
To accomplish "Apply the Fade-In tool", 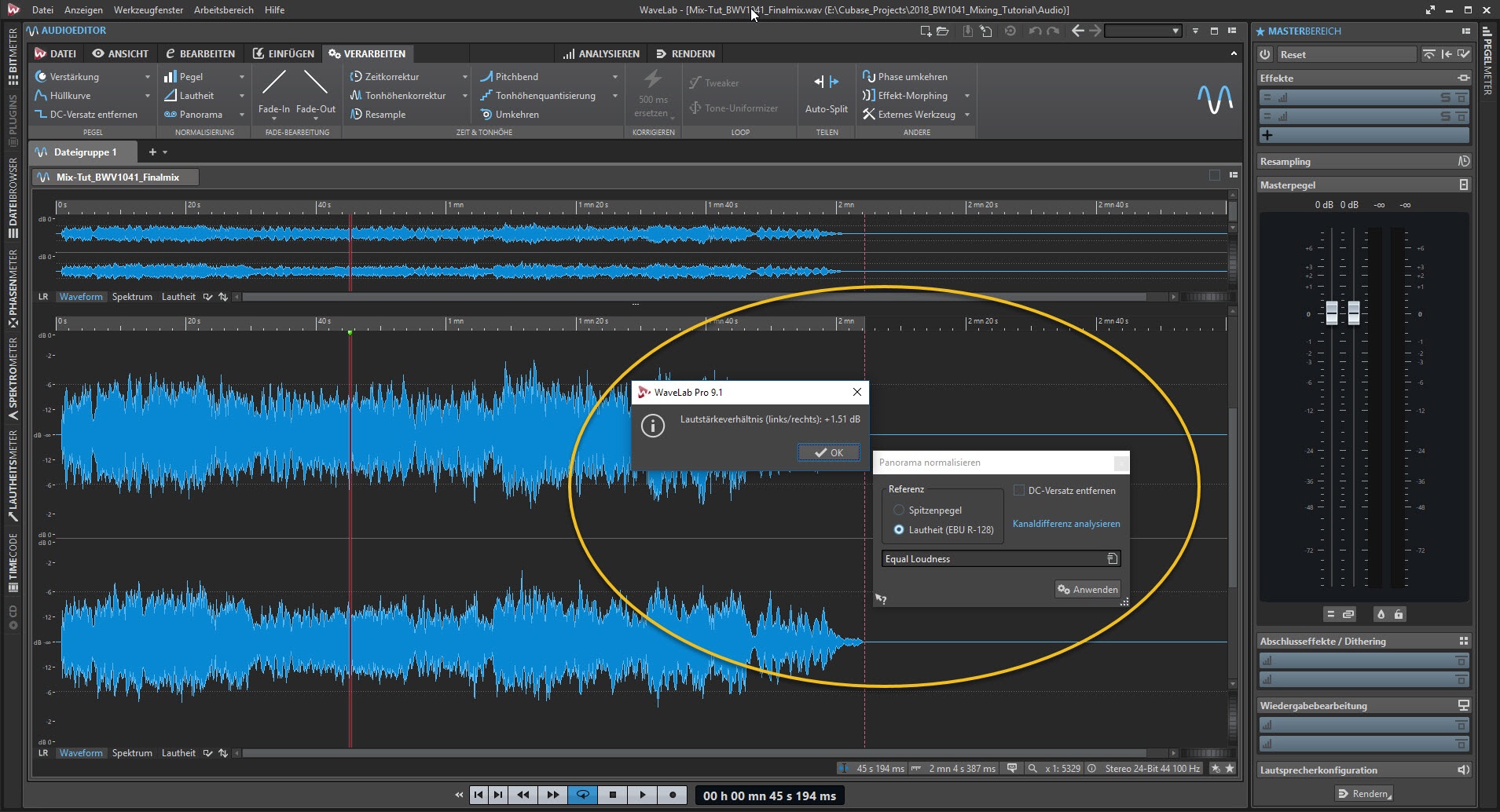I will coord(273,93).
